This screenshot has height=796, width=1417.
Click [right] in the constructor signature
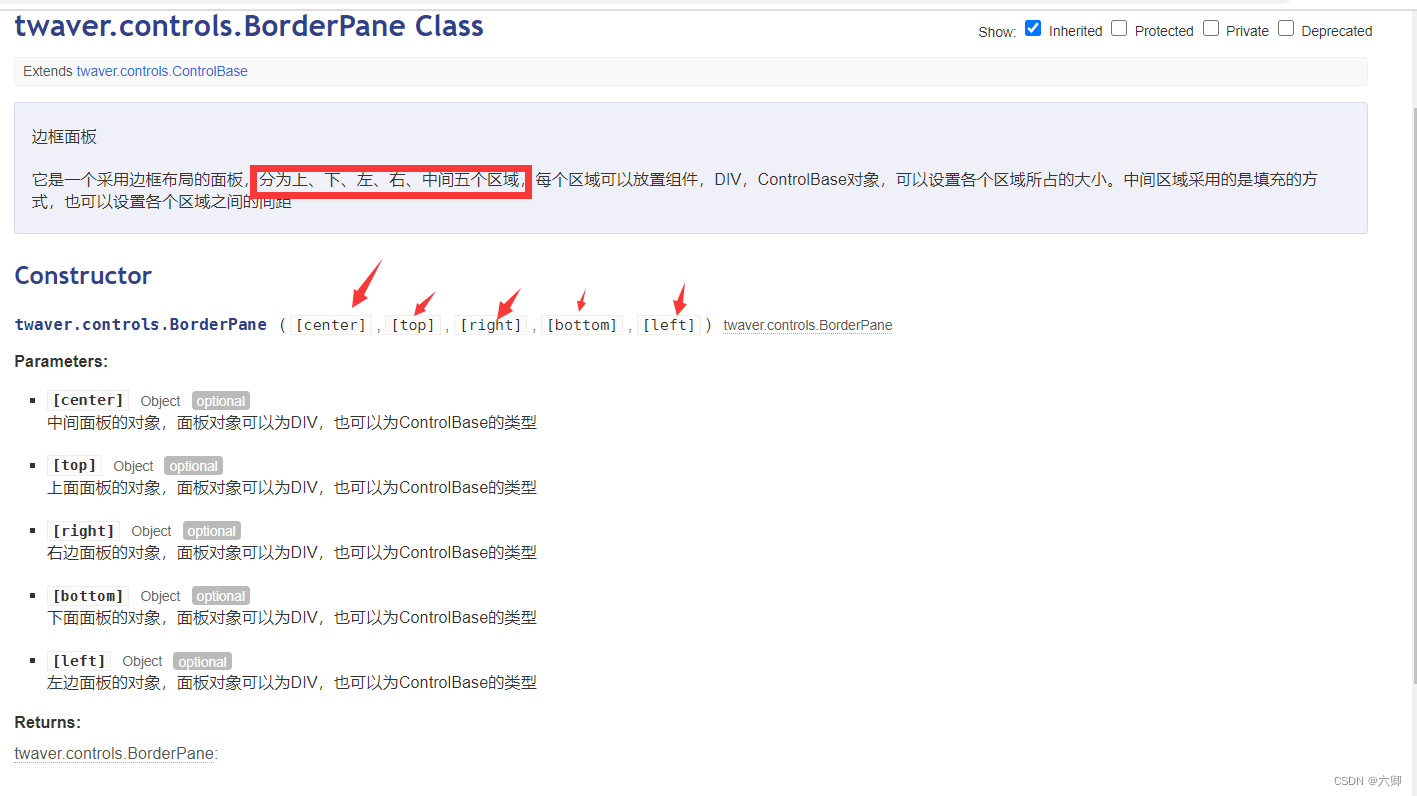pyautogui.click(x=490, y=325)
